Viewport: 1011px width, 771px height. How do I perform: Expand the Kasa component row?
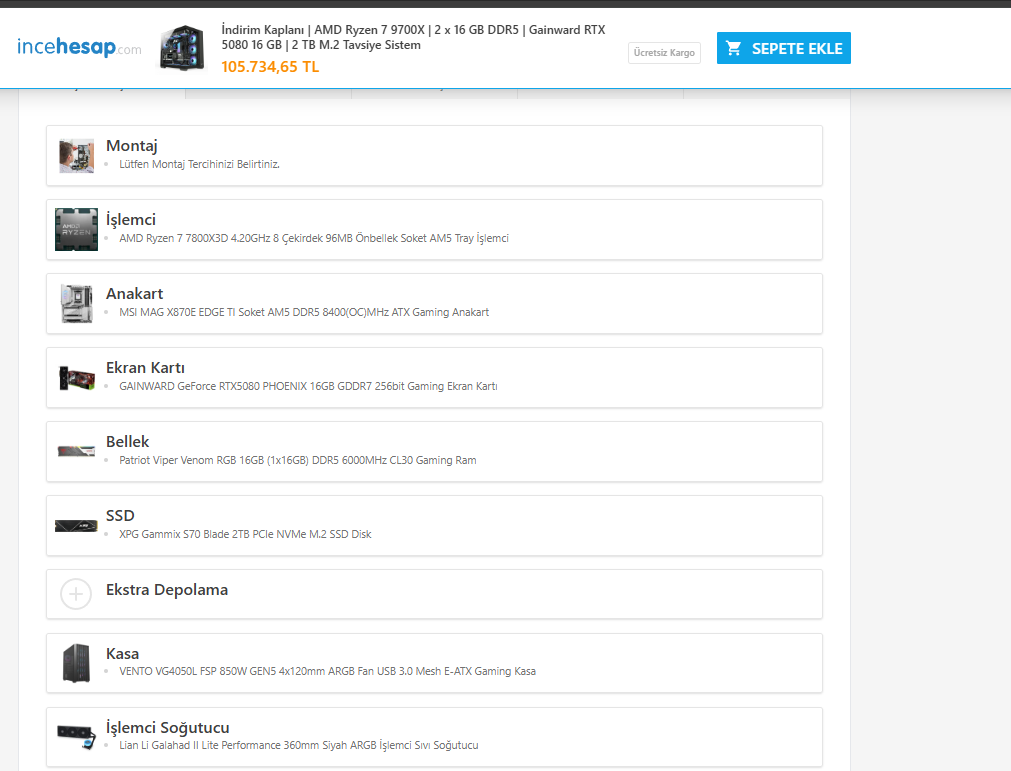(x=435, y=663)
